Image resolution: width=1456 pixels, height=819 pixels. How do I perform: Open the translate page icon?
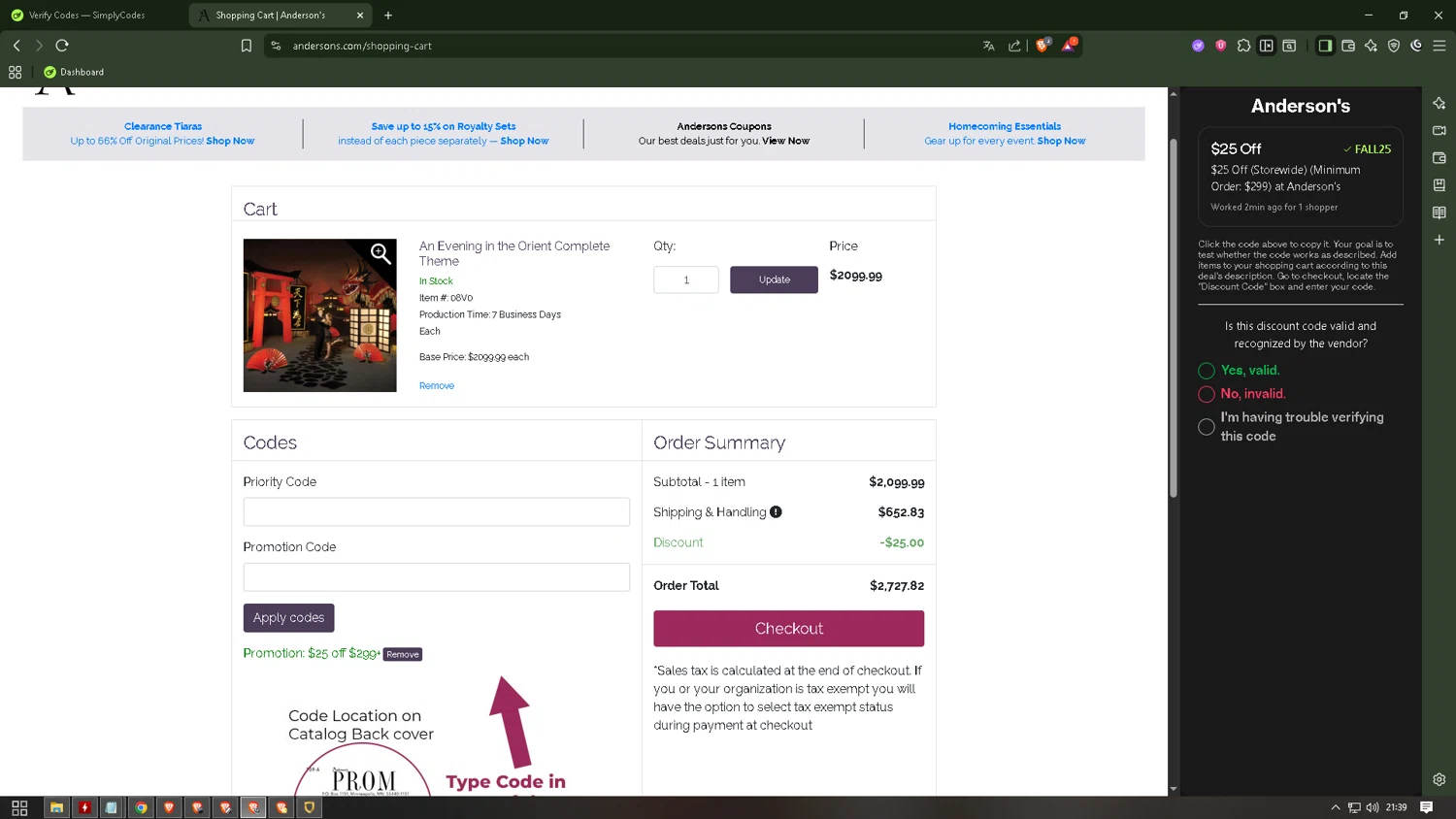click(988, 46)
